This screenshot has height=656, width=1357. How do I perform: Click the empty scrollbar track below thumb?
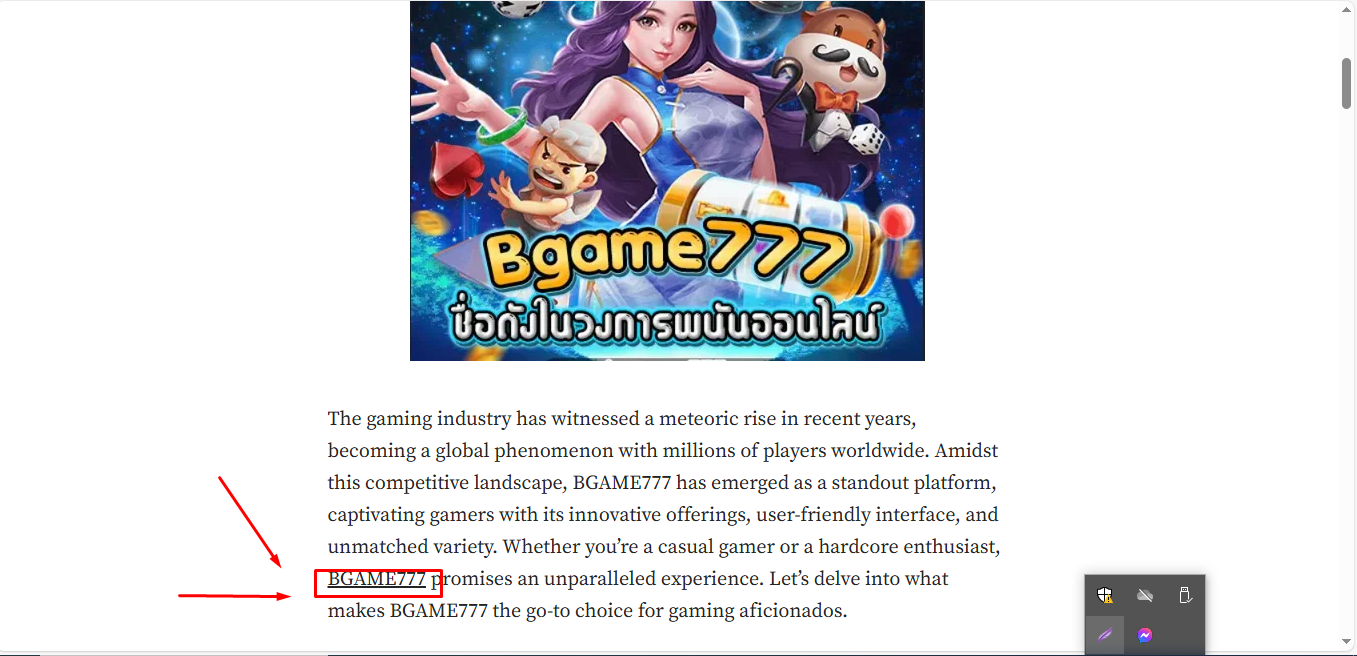coord(1347,370)
